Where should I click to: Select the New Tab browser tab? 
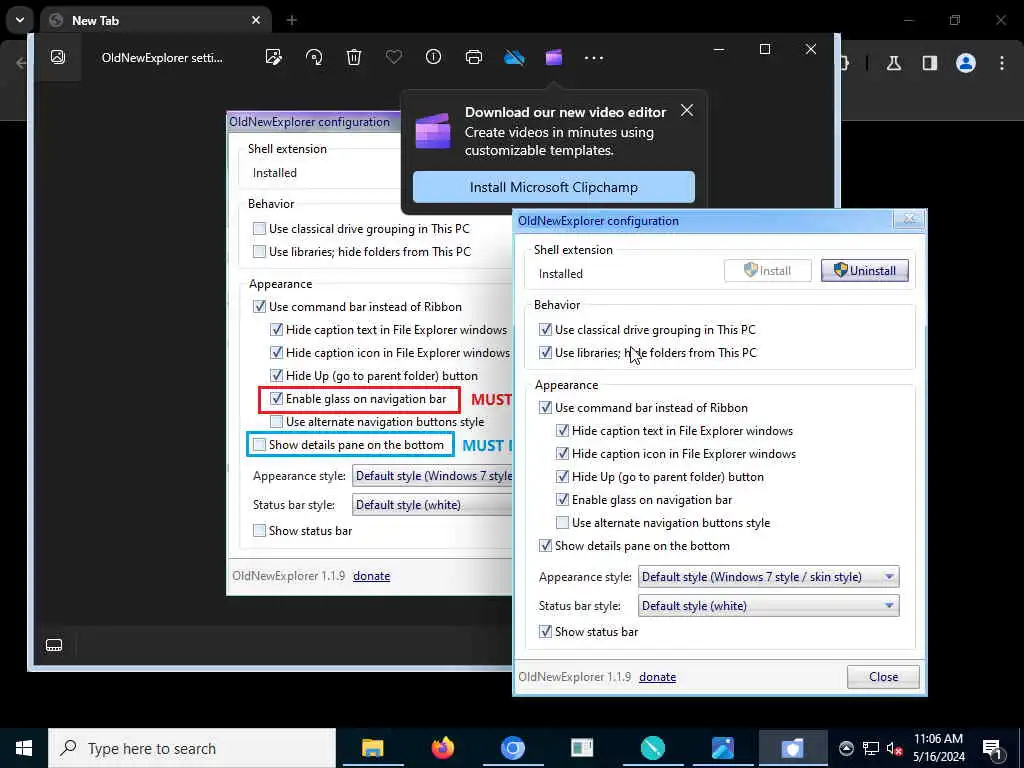coord(157,20)
